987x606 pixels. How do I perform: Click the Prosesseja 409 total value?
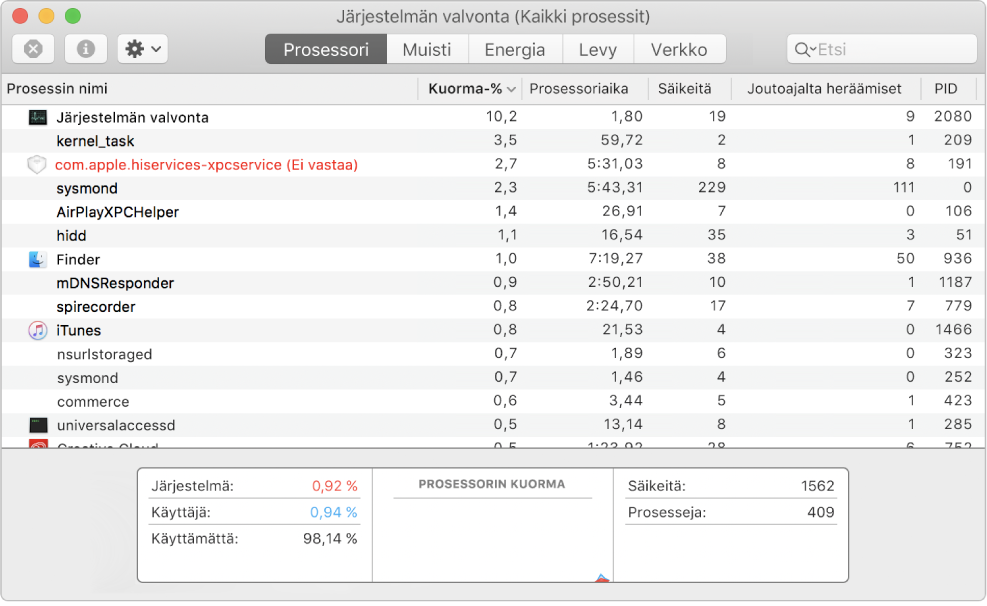click(x=821, y=513)
